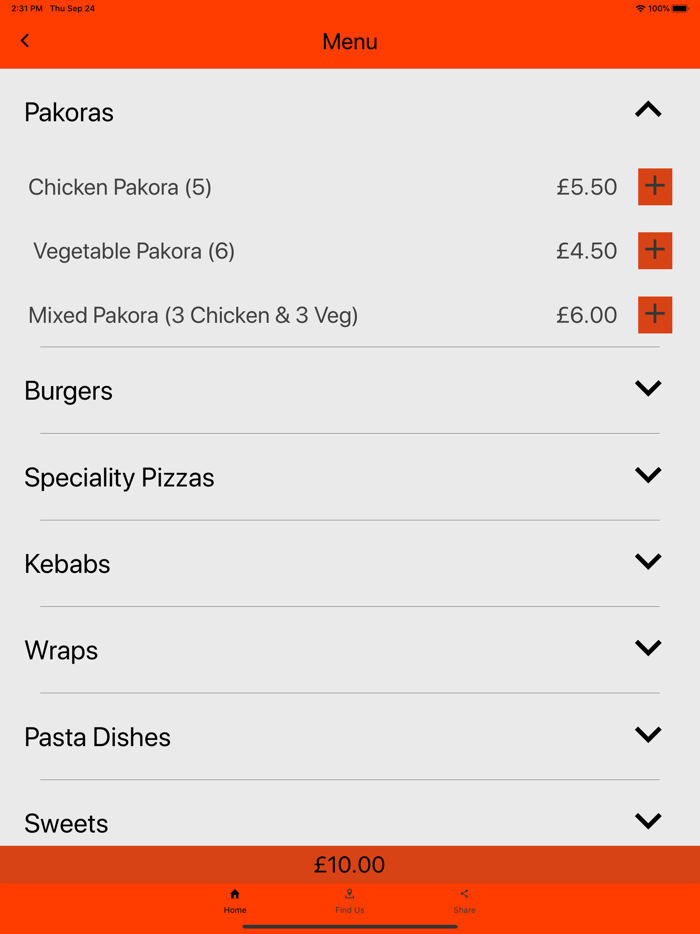Open the Kebabs category chevron

648,561
